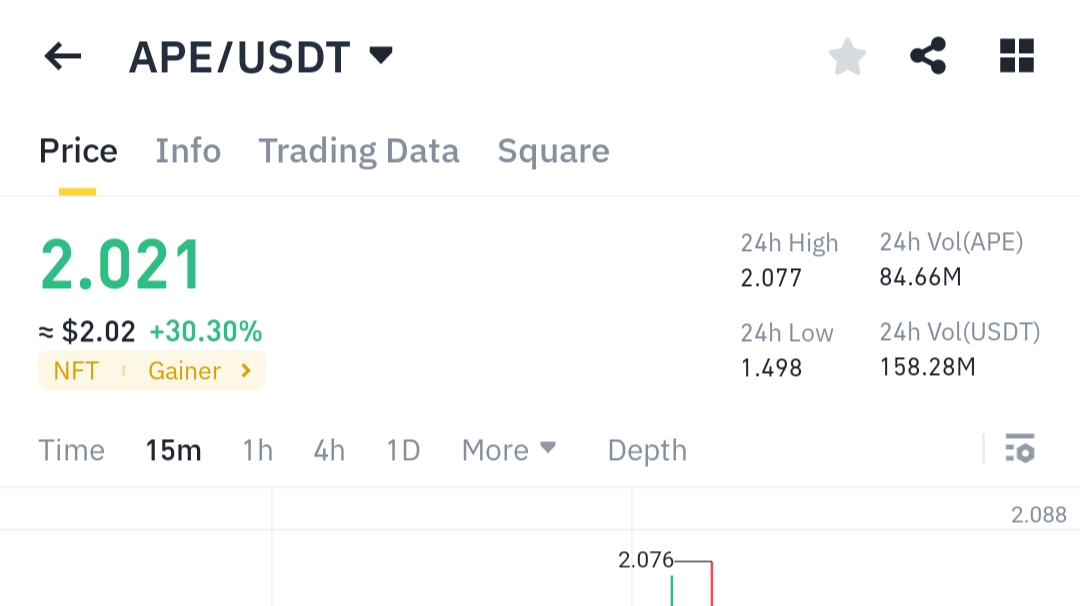
Task: Select the 15m chart interval
Action: pyautogui.click(x=174, y=450)
